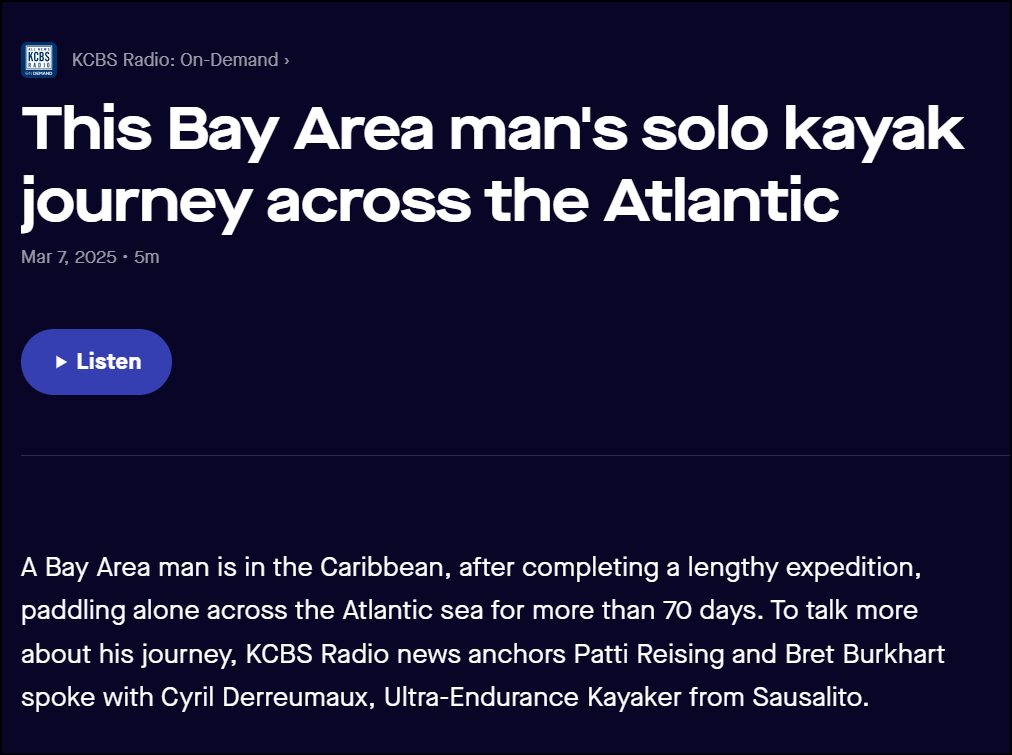
Task: Click the Mar 7, 2025 publish date
Action: click(68, 257)
